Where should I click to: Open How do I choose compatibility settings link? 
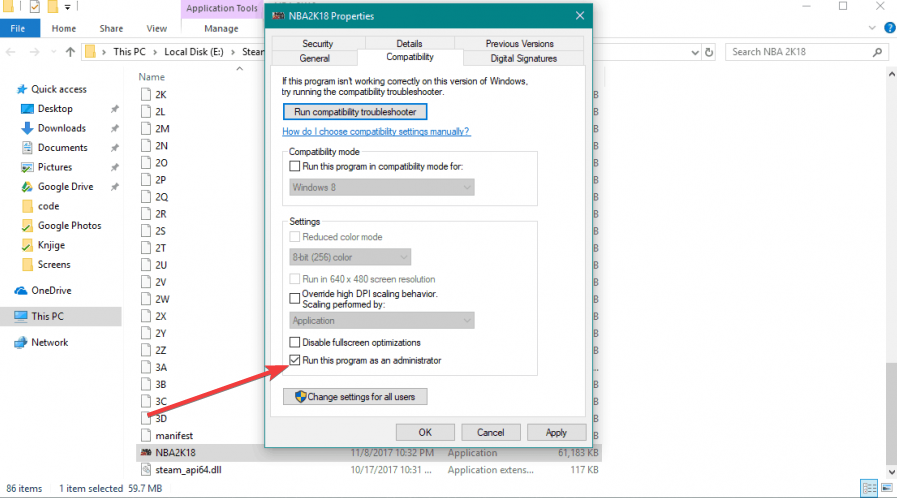pyautogui.click(x=376, y=132)
